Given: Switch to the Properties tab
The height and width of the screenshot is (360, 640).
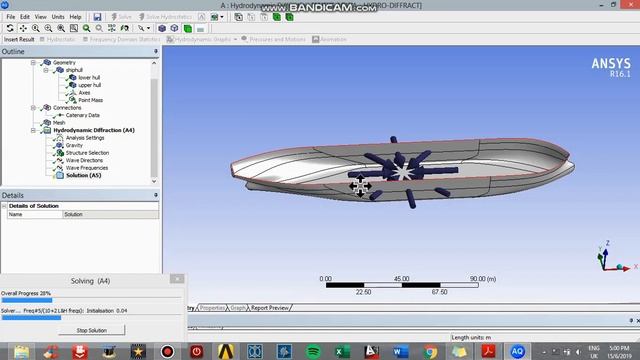Looking at the screenshot, I should point(212,308).
